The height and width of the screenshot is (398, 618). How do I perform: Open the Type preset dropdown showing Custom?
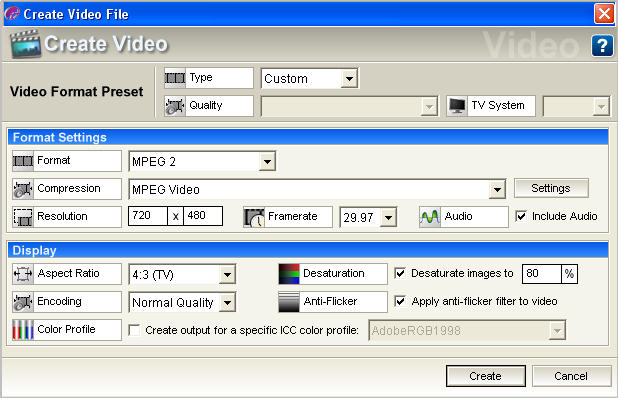309,78
